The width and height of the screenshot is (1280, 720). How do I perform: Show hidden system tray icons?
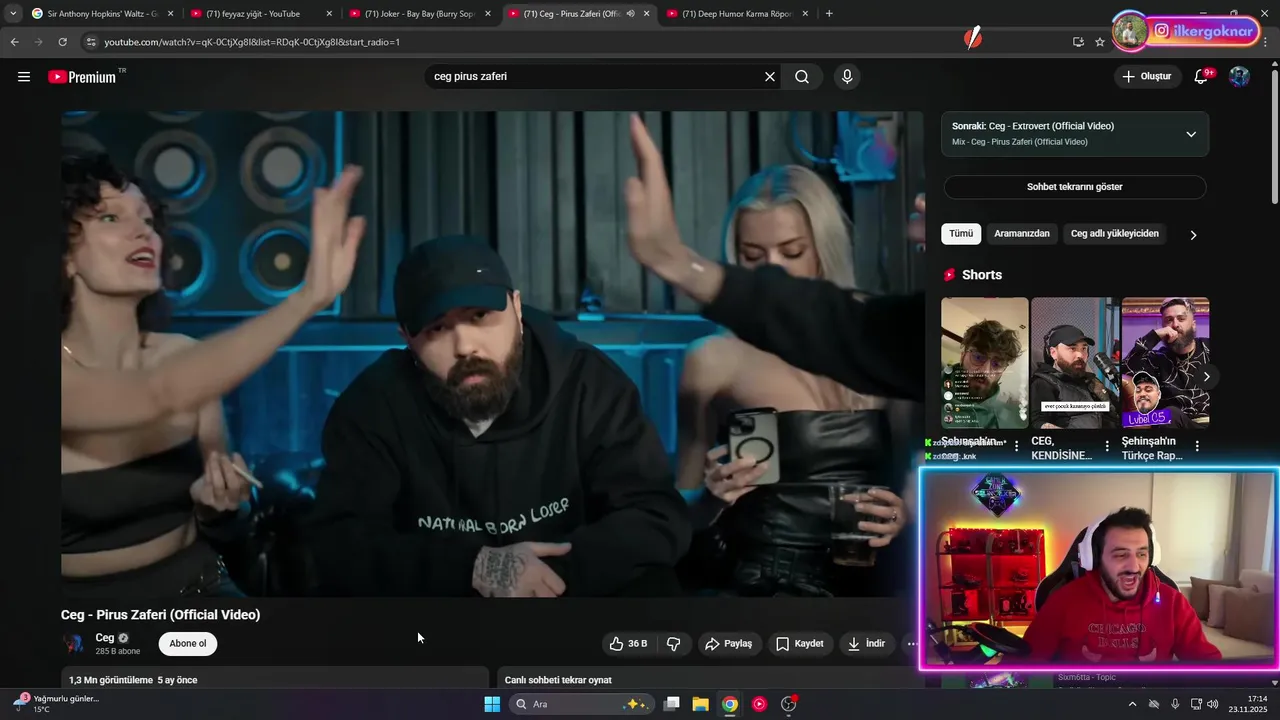coord(1132,704)
